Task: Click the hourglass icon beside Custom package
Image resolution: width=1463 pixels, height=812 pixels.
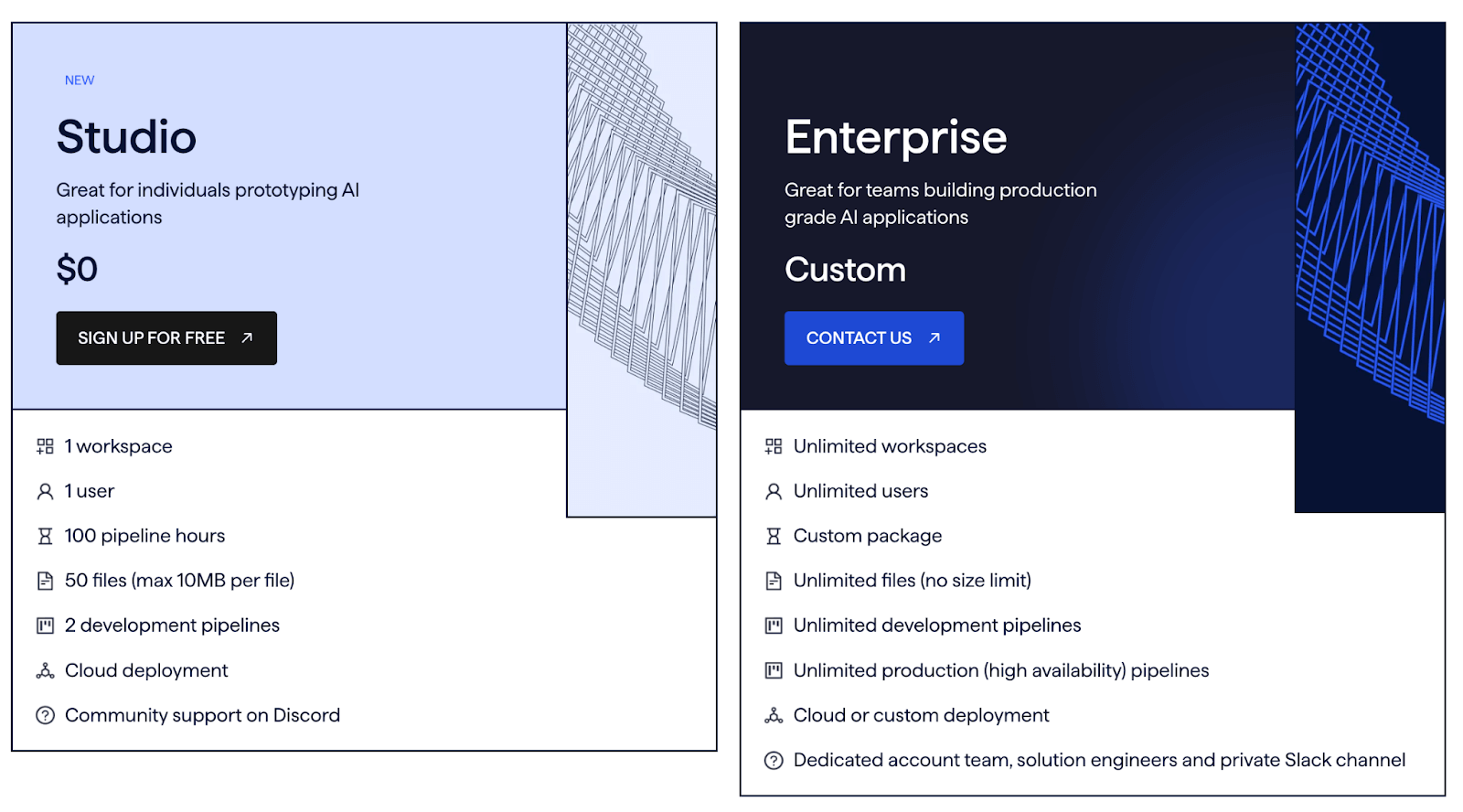Action: point(774,537)
